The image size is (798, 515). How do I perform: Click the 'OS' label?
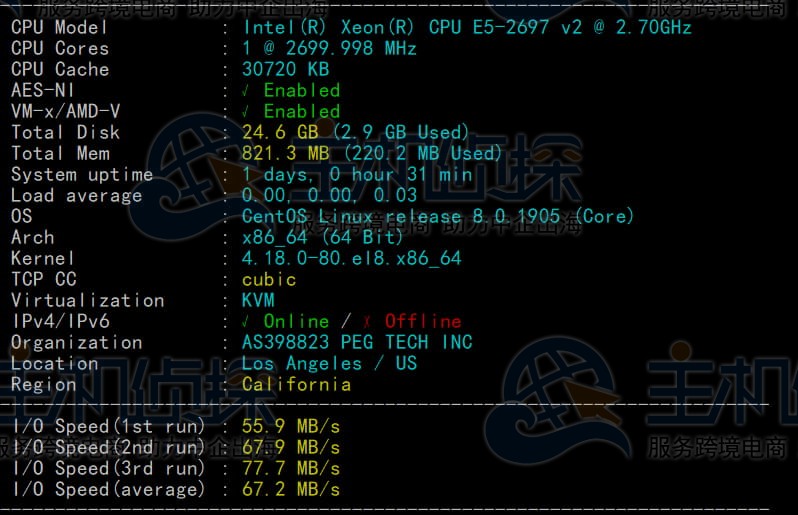click(x=21, y=216)
